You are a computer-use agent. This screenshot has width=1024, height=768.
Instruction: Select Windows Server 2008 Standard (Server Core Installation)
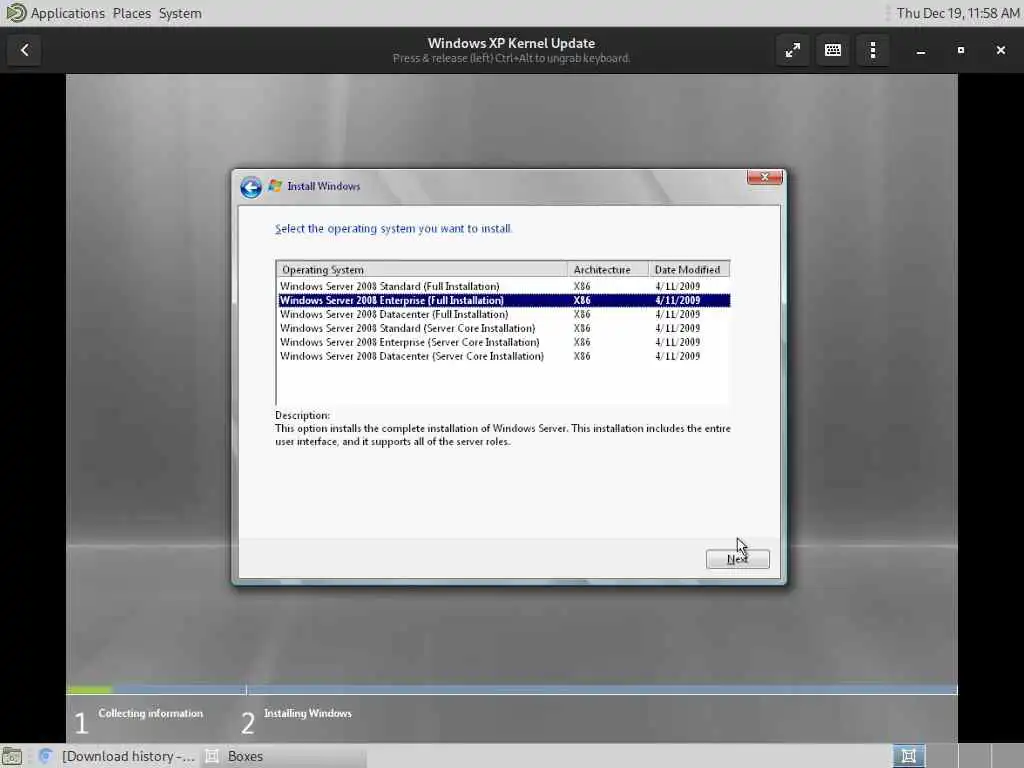(x=503, y=328)
